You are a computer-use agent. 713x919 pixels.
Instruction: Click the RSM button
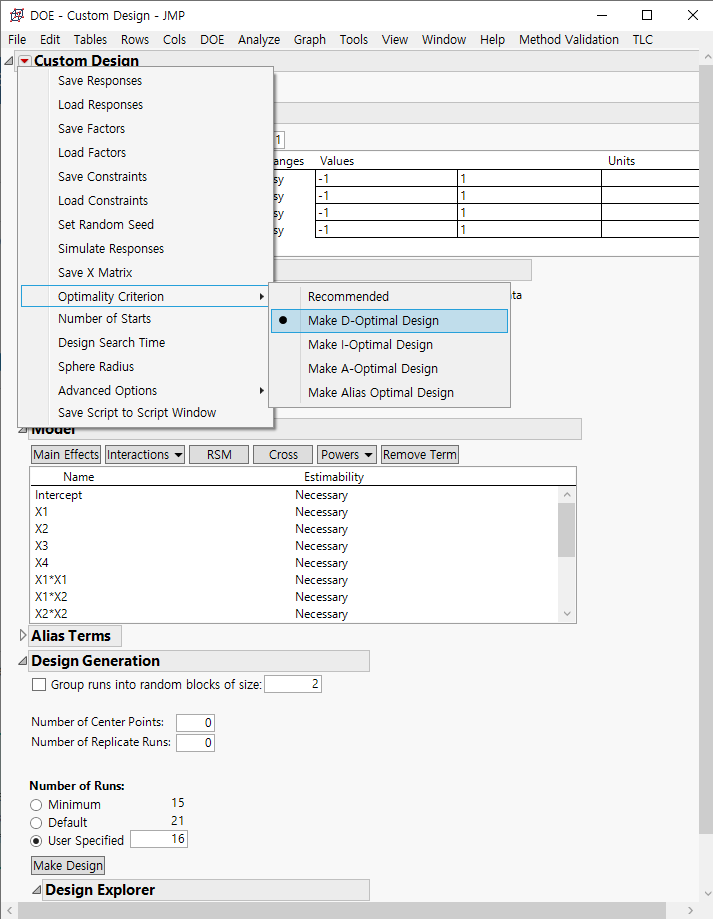pyautogui.click(x=219, y=455)
